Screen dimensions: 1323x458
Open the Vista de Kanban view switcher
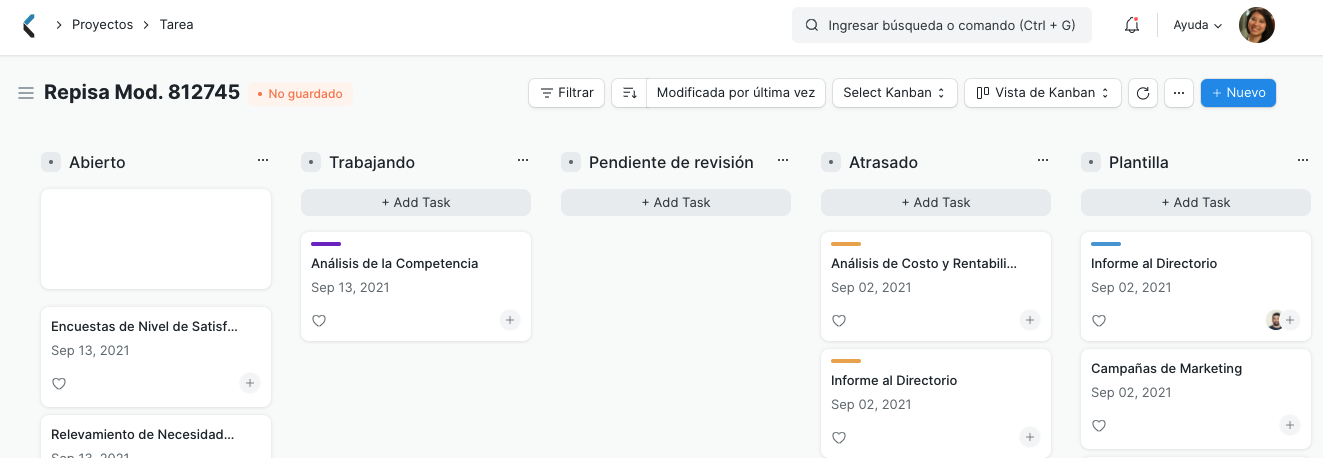click(x=1042, y=93)
